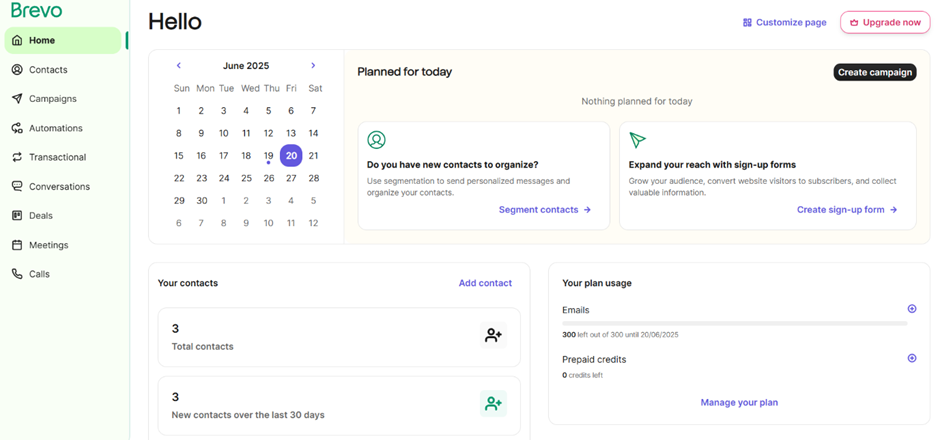Click the Upgrade now button
This screenshot has height=440, width=940.
pyautogui.click(x=884, y=22)
